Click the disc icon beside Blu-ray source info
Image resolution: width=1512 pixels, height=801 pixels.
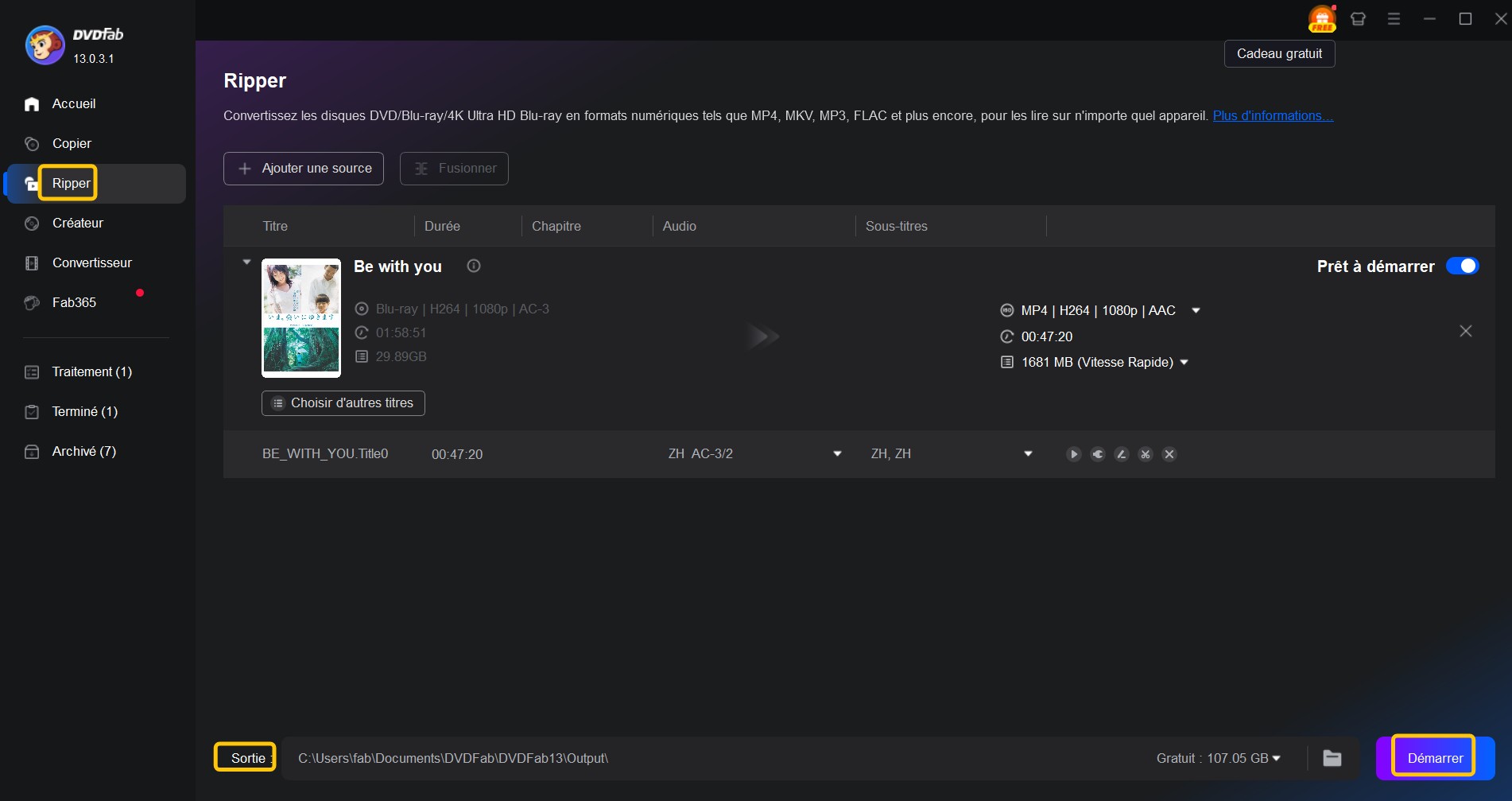362,309
